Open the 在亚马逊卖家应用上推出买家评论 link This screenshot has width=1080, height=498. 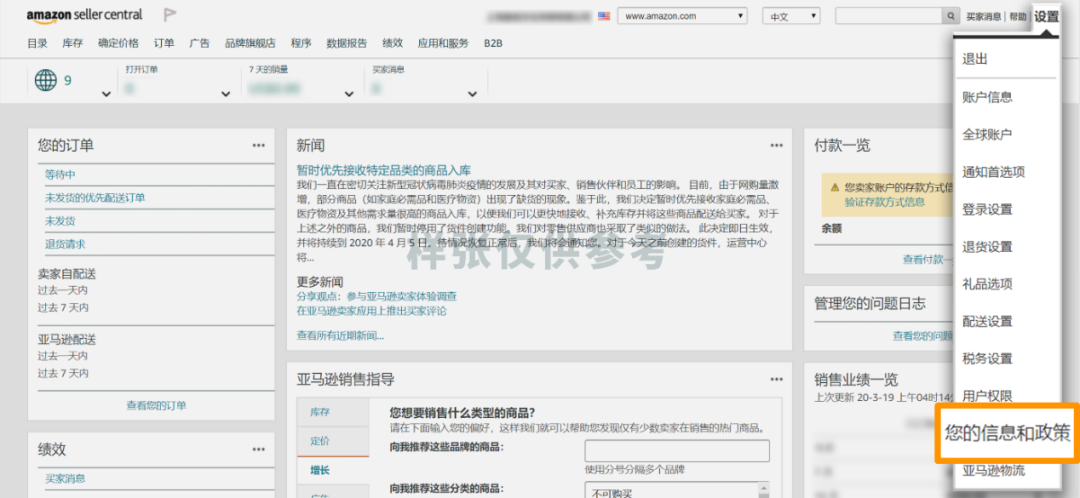click(372, 311)
